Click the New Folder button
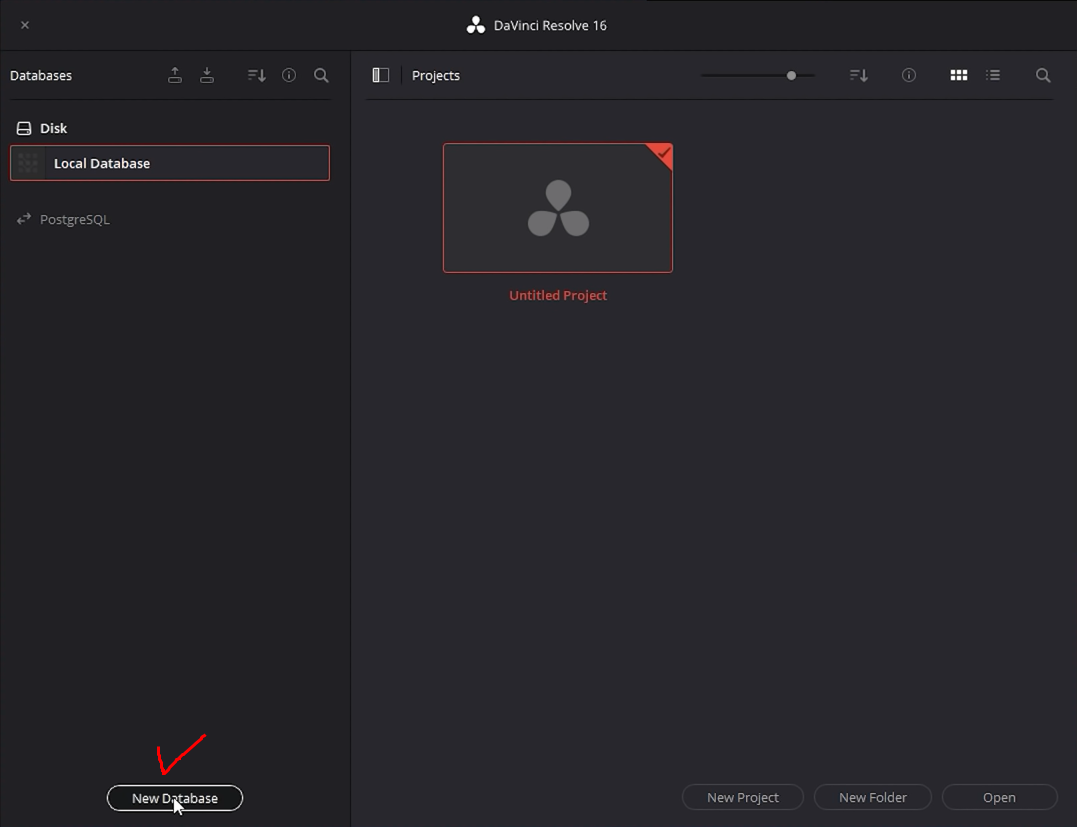Screen dimensions: 1077x827 [x=872, y=797]
